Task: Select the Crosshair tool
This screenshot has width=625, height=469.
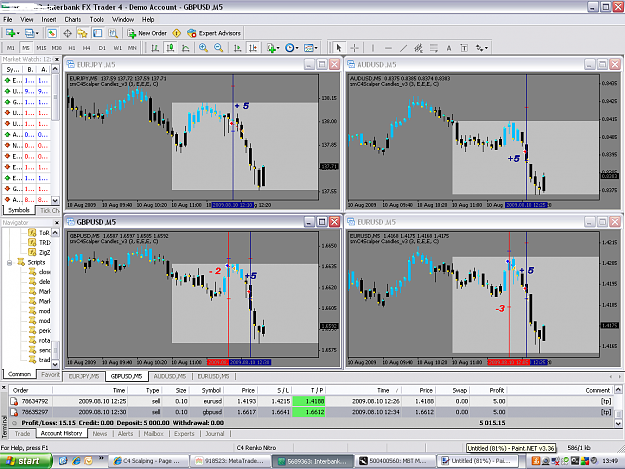Action: [354, 48]
